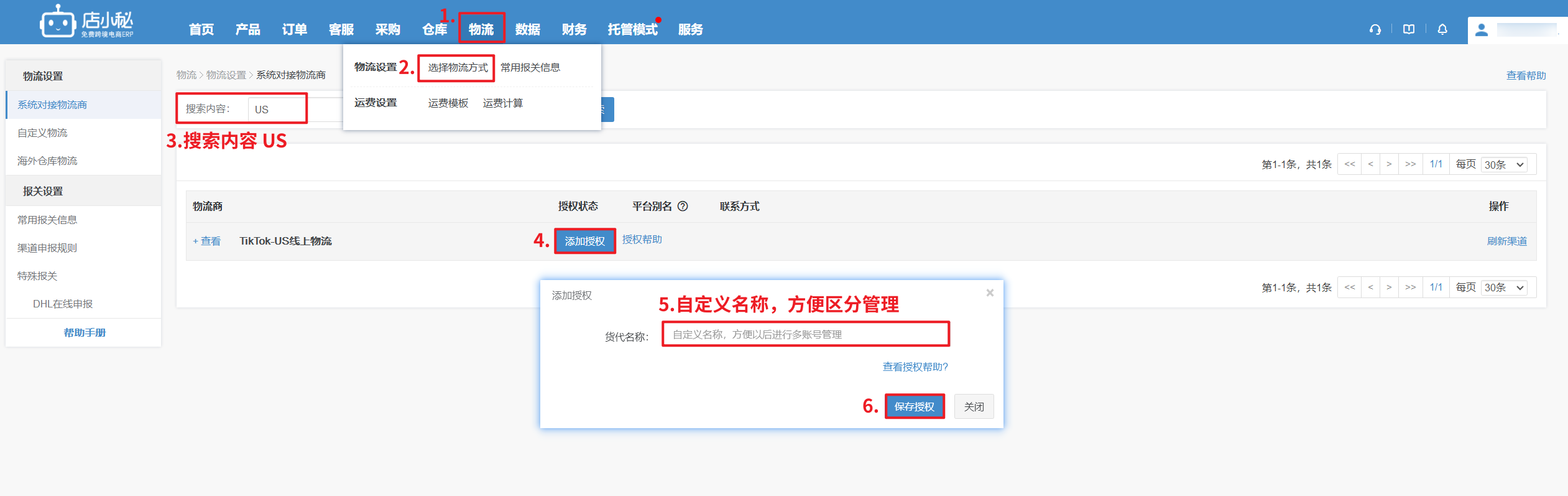
Task: Click the 刷新渠道 link
Action: (x=1506, y=241)
